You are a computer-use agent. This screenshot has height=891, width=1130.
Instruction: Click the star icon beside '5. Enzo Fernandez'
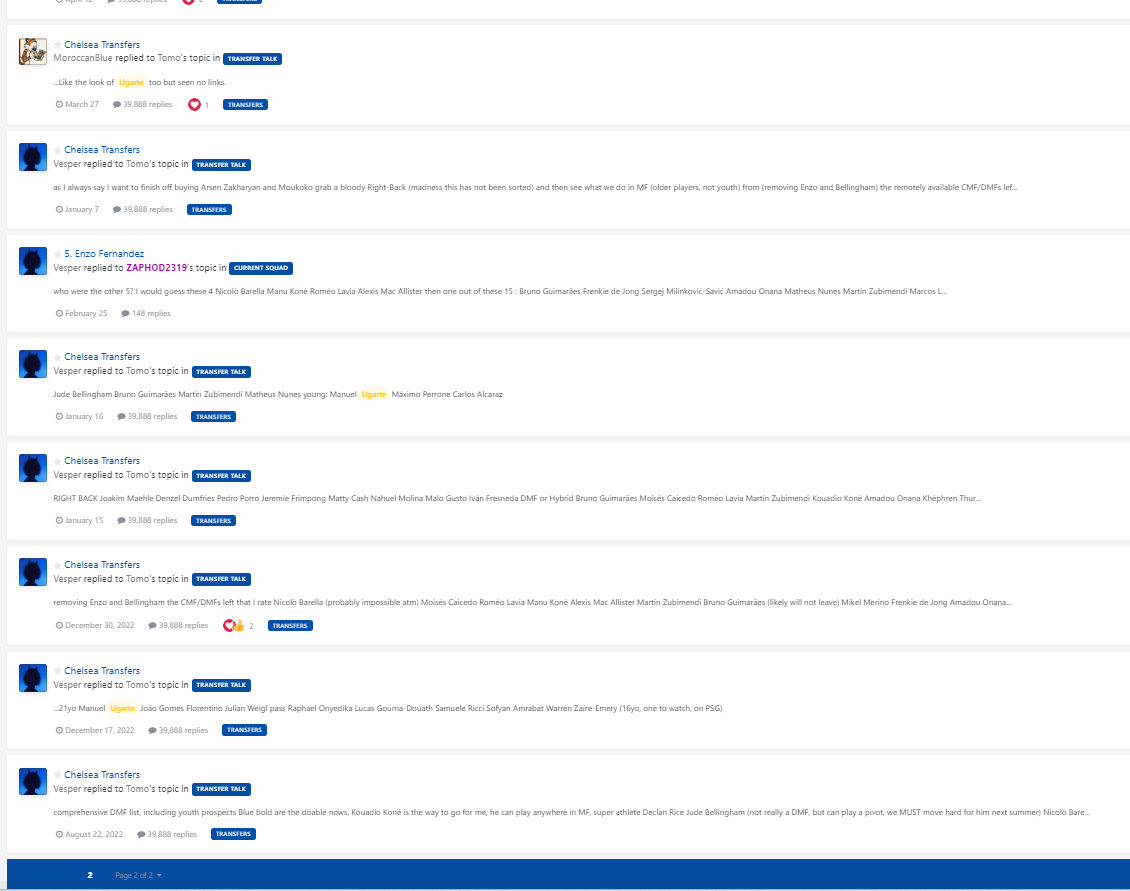(58, 254)
